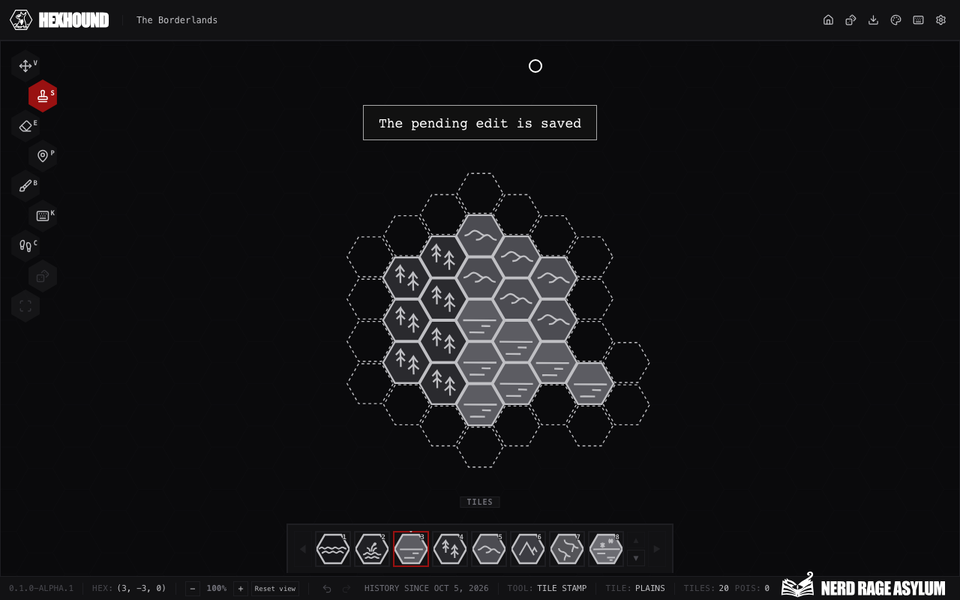Open the color palette theme icon
The image size is (960, 600).
[x=896, y=20]
